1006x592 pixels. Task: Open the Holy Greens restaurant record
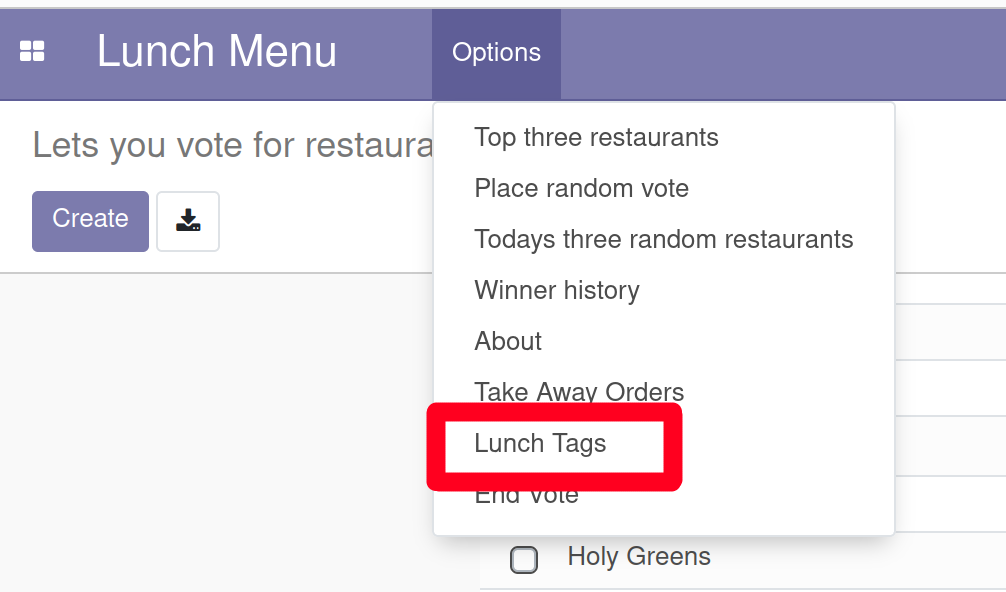pos(639,557)
